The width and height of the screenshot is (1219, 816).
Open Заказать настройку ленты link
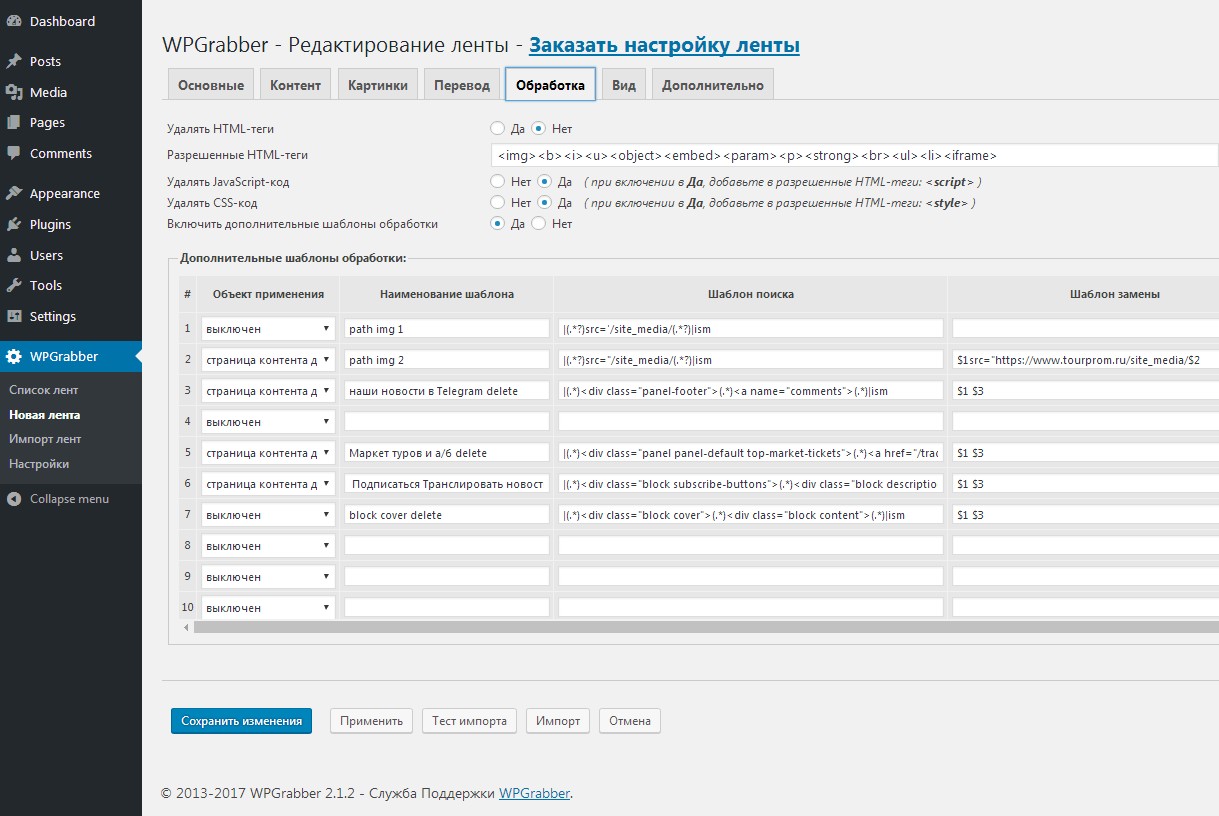(664, 45)
